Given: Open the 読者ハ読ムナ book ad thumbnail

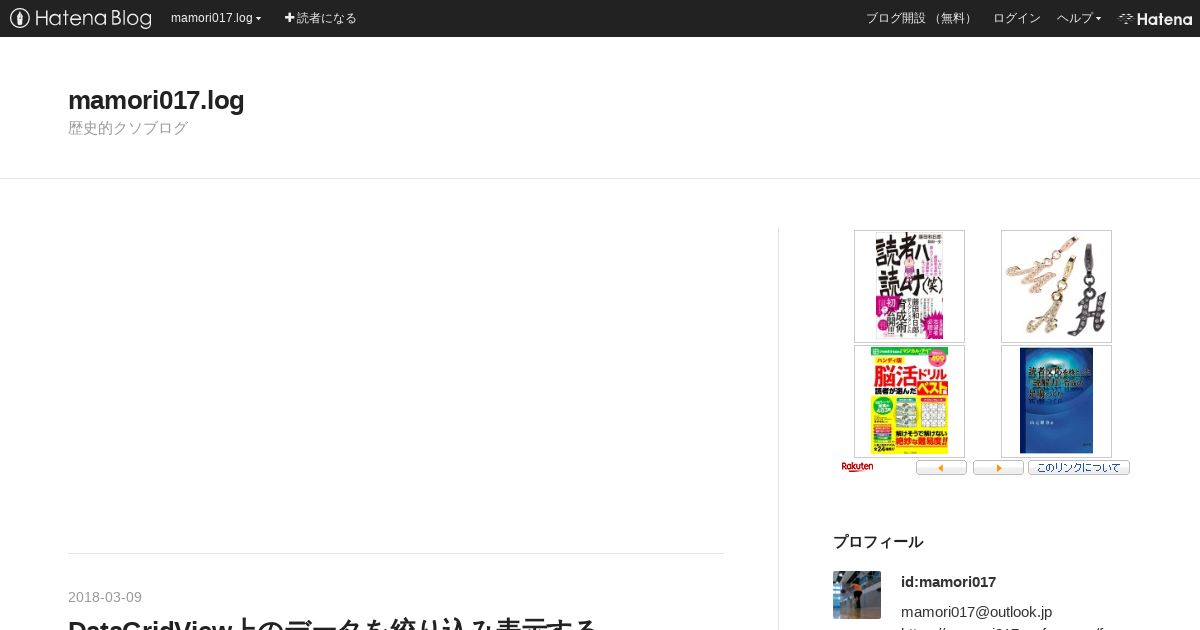Looking at the screenshot, I should pyautogui.click(x=909, y=286).
